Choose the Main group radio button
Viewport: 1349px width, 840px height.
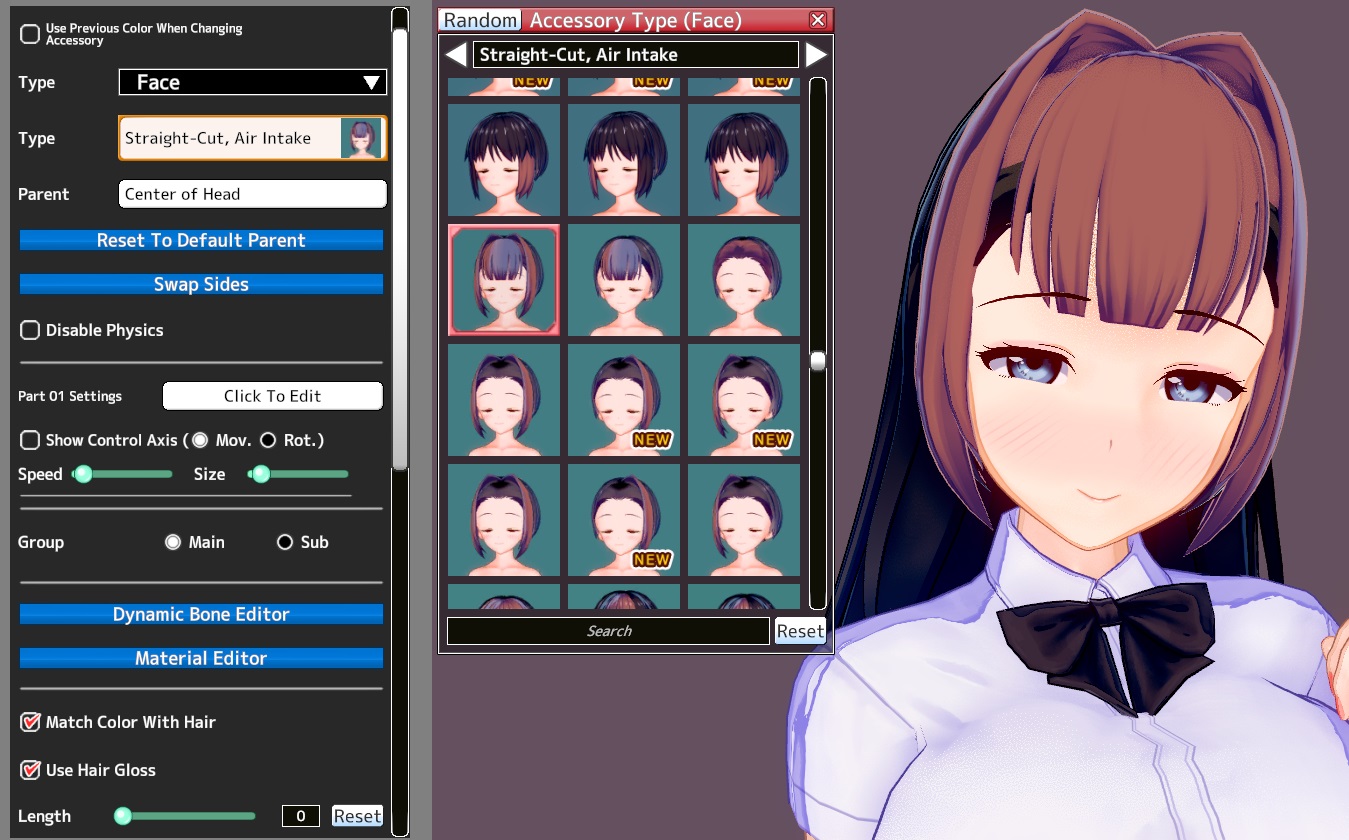(x=173, y=542)
